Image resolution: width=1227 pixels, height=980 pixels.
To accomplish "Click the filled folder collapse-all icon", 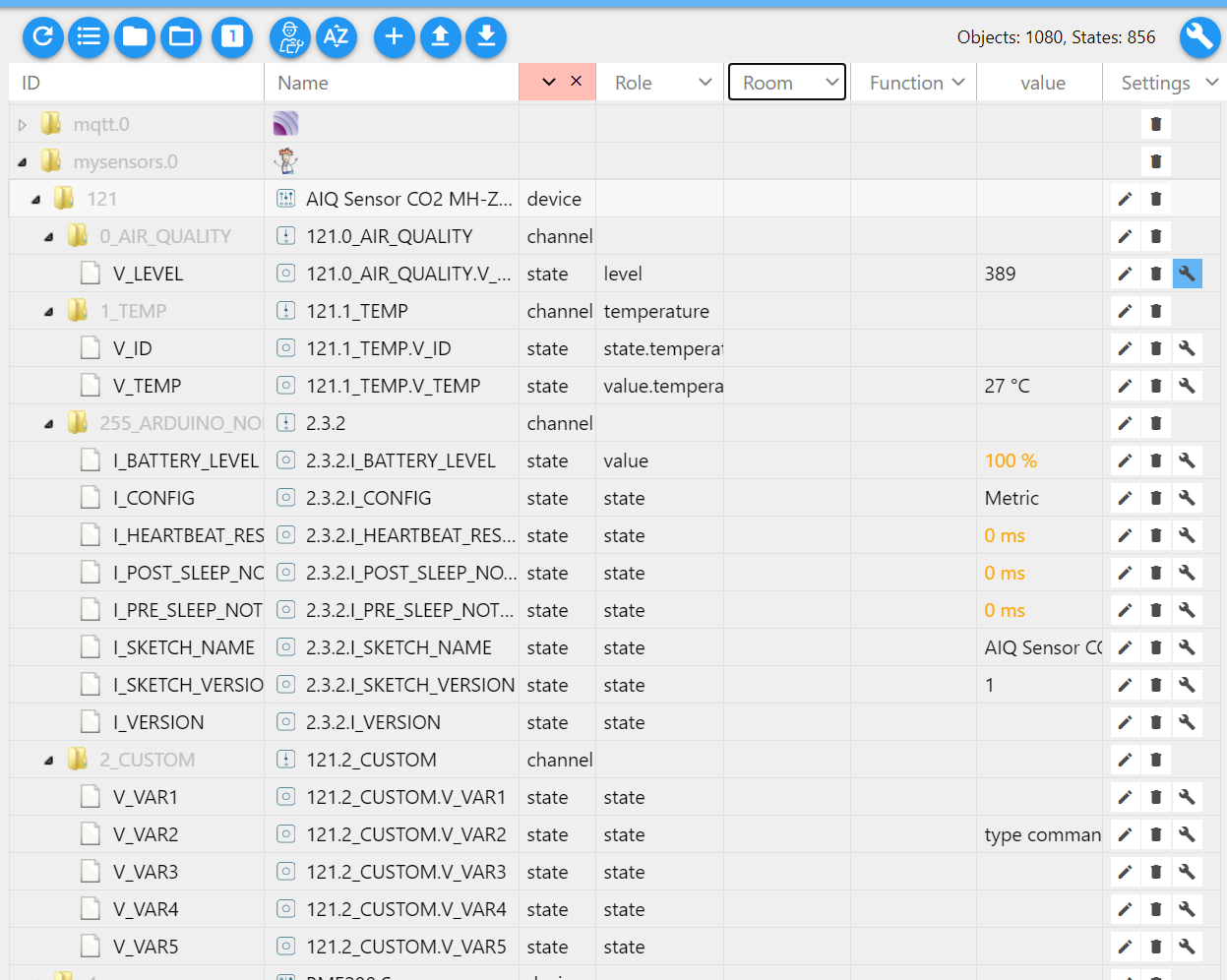I will click(x=135, y=37).
